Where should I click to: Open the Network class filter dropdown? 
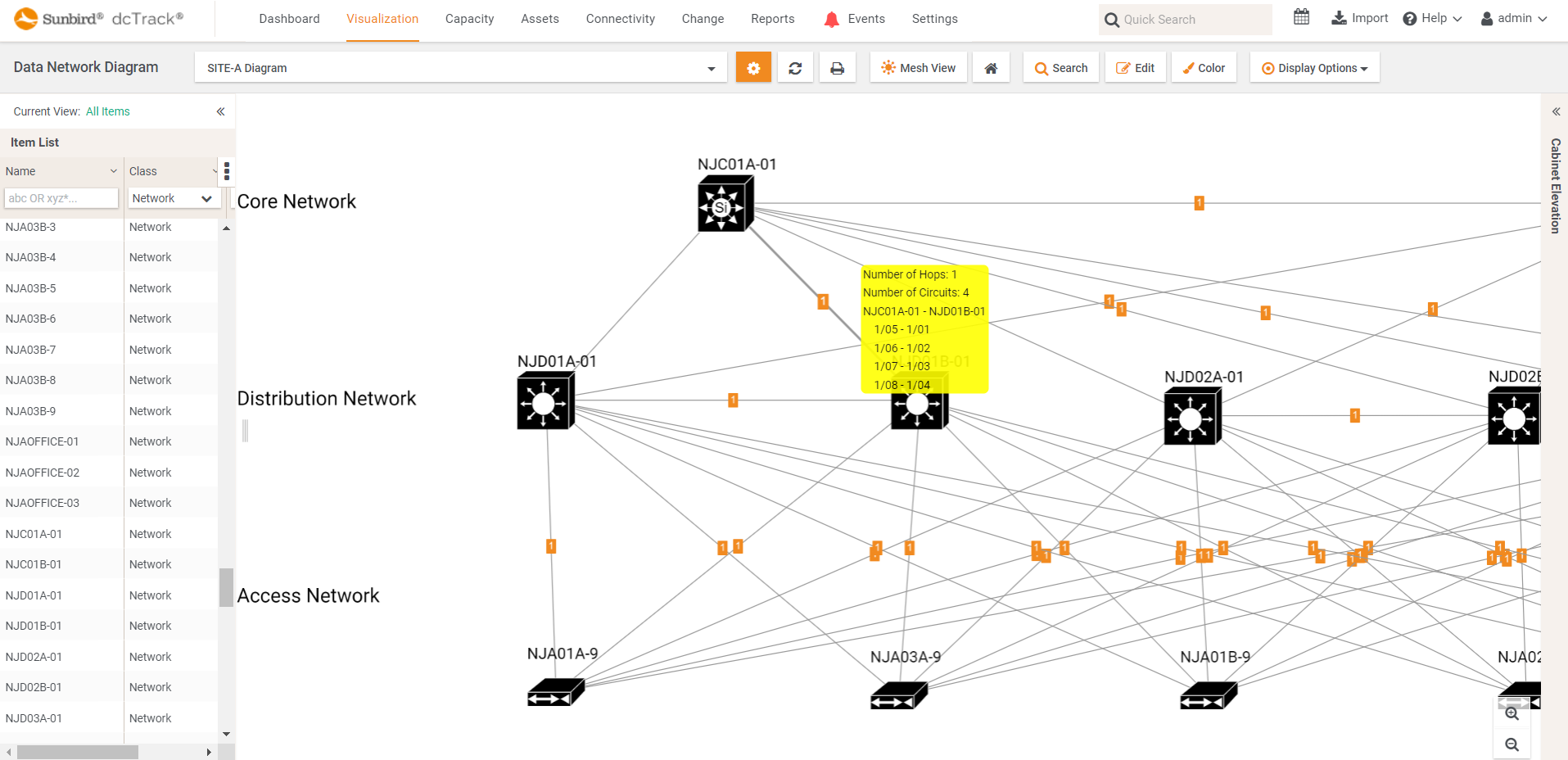tap(173, 197)
